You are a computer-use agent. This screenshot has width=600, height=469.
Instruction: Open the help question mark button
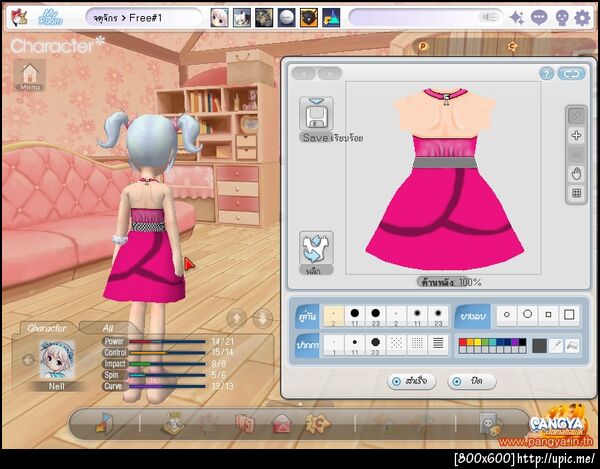click(547, 74)
